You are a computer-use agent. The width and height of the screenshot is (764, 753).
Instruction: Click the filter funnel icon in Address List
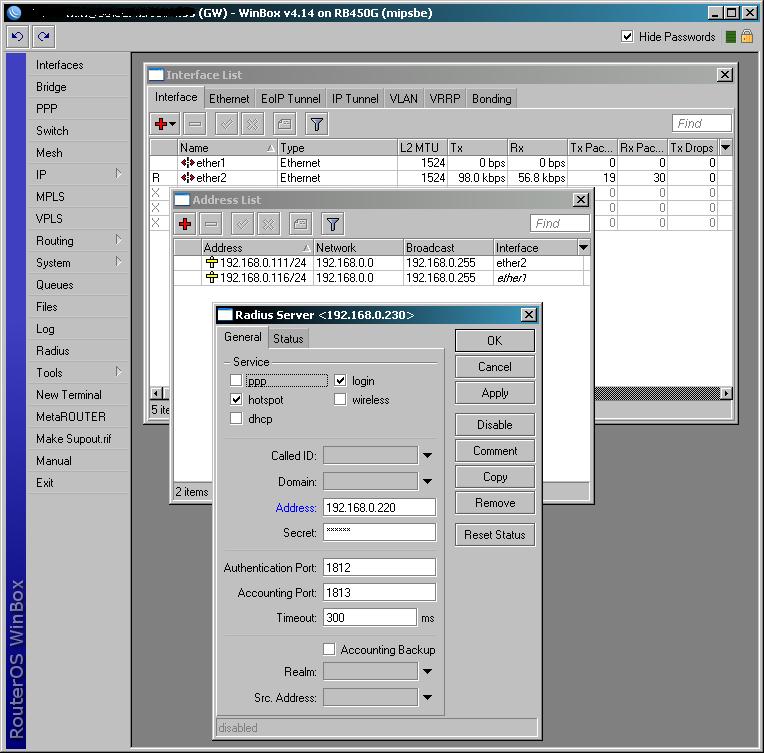coord(333,224)
